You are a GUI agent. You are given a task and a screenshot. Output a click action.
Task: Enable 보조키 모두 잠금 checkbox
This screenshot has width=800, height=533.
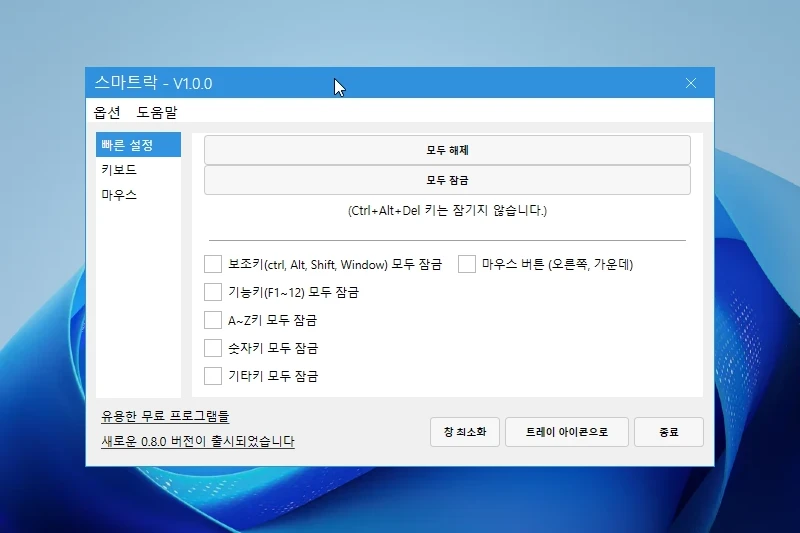pyautogui.click(x=213, y=264)
